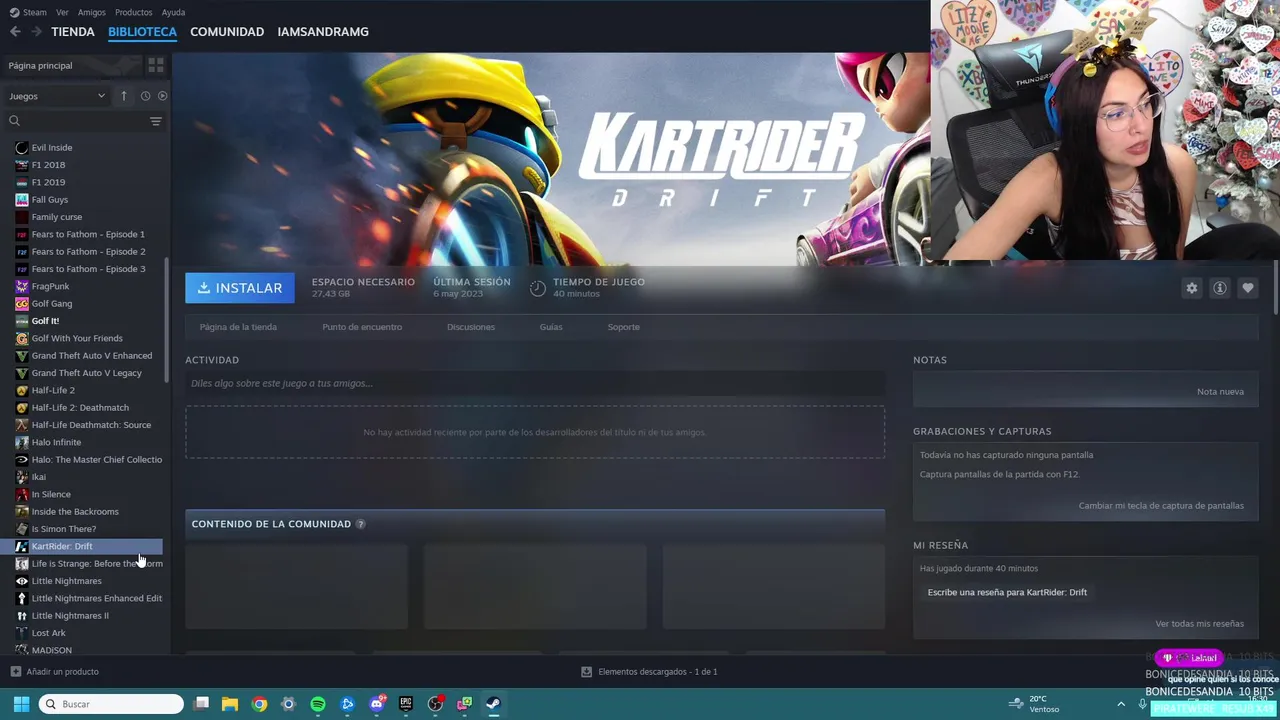Click the sort ascending arrow icon
The image size is (1280, 720).
pyautogui.click(x=124, y=96)
